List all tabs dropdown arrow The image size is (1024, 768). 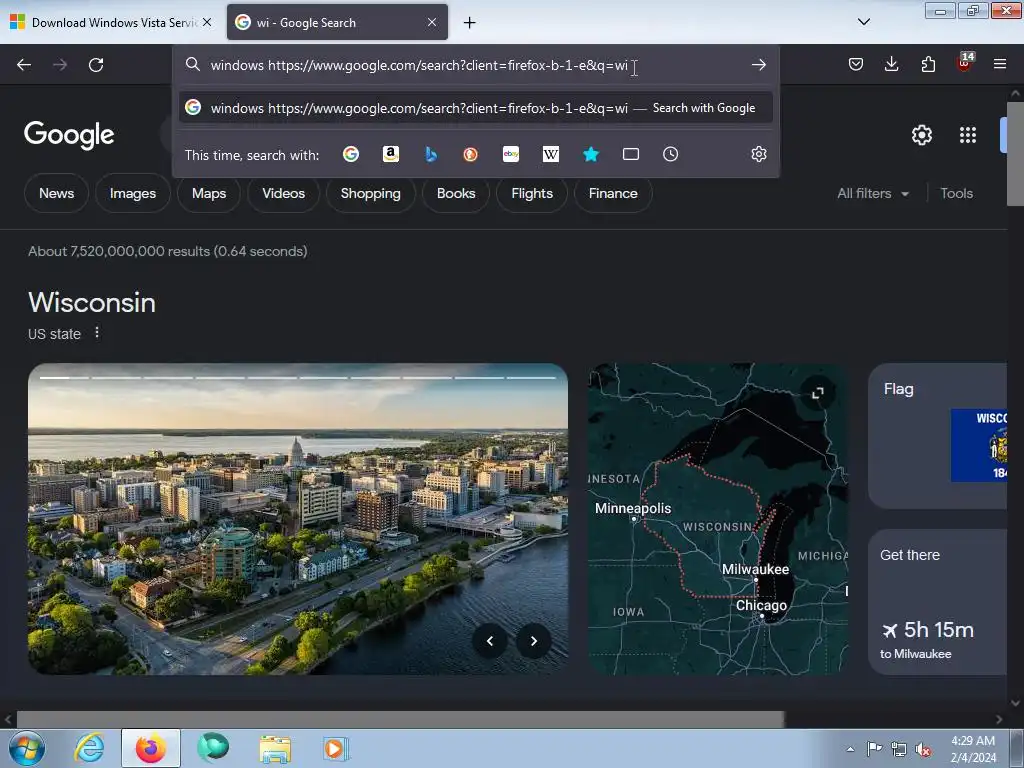click(863, 22)
